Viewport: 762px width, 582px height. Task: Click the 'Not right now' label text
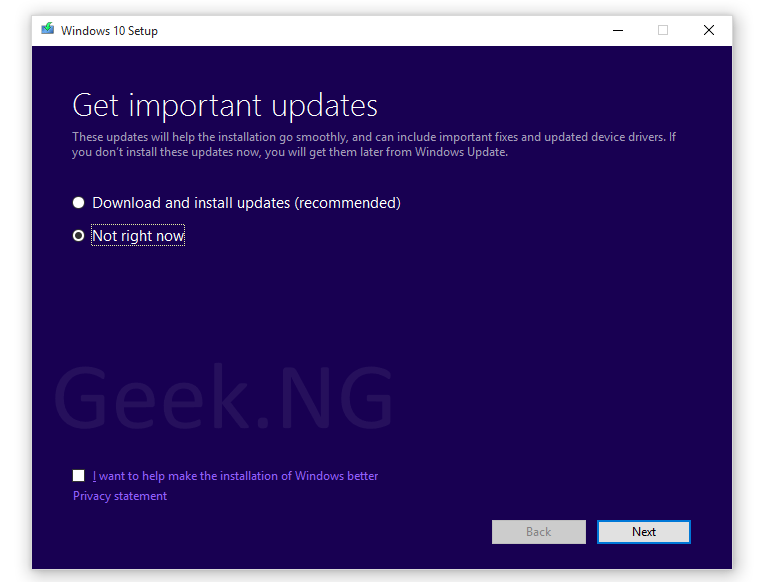(138, 236)
